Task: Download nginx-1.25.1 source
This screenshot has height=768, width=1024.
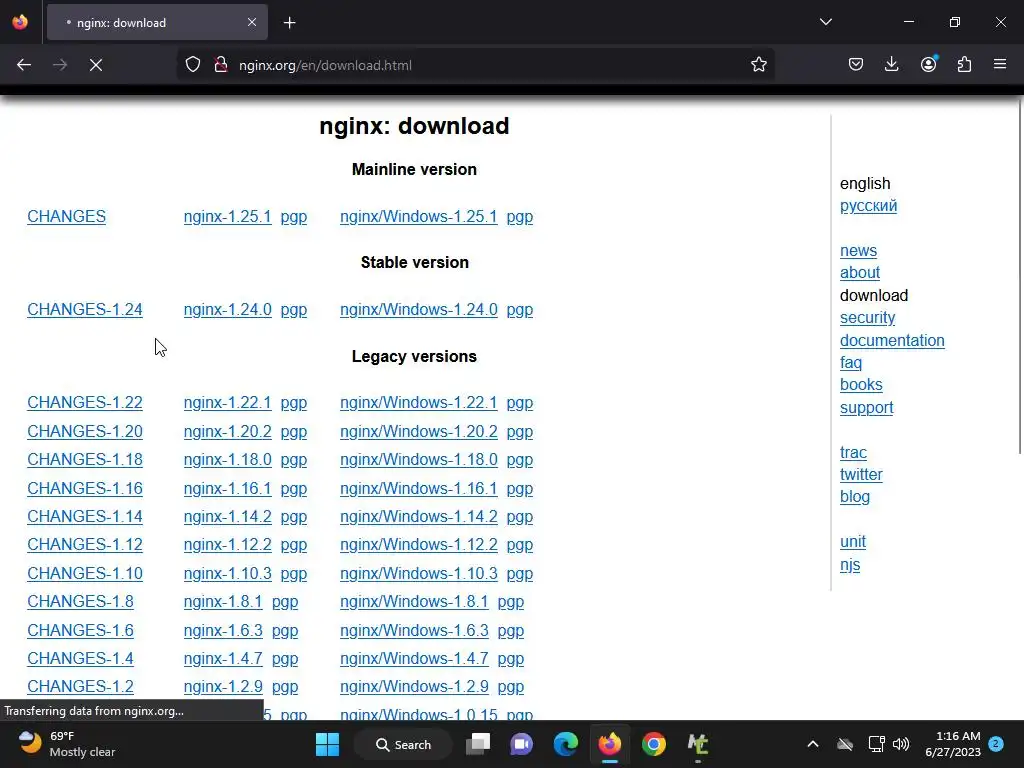Action: tap(227, 216)
